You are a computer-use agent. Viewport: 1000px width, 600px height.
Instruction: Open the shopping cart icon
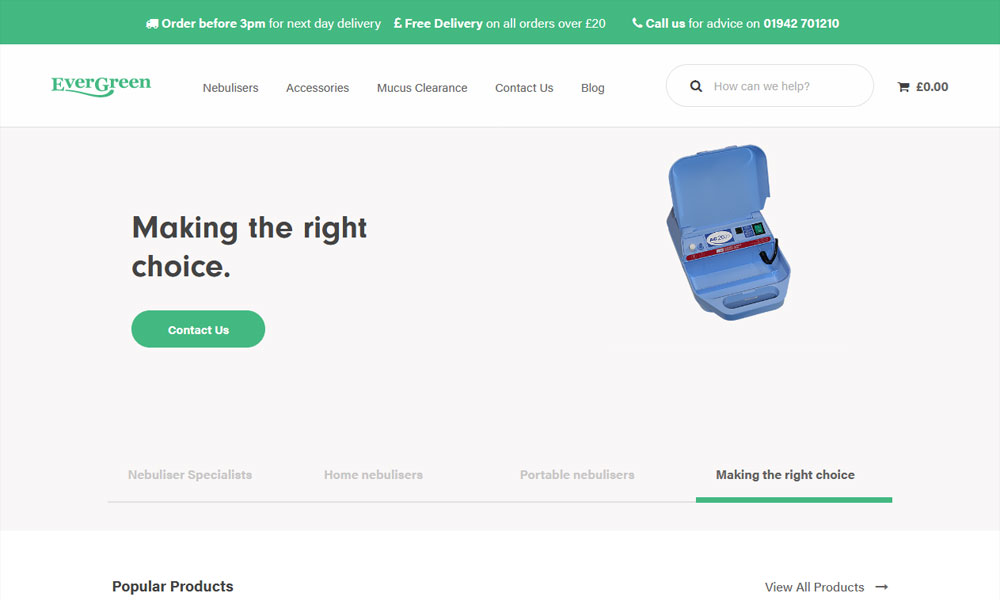904,87
